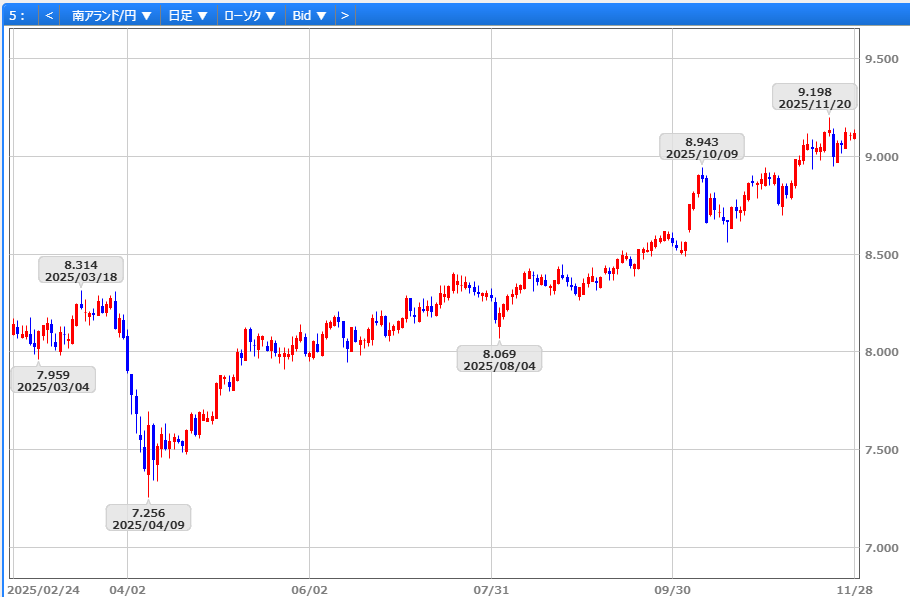Open the ローソク chart type dropdown
Image resolution: width=910 pixels, height=597 pixels.
click(250, 15)
